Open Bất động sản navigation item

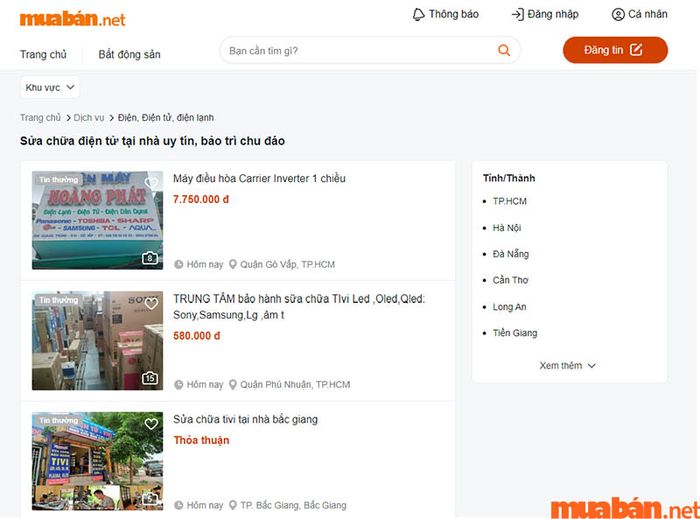pos(129,54)
